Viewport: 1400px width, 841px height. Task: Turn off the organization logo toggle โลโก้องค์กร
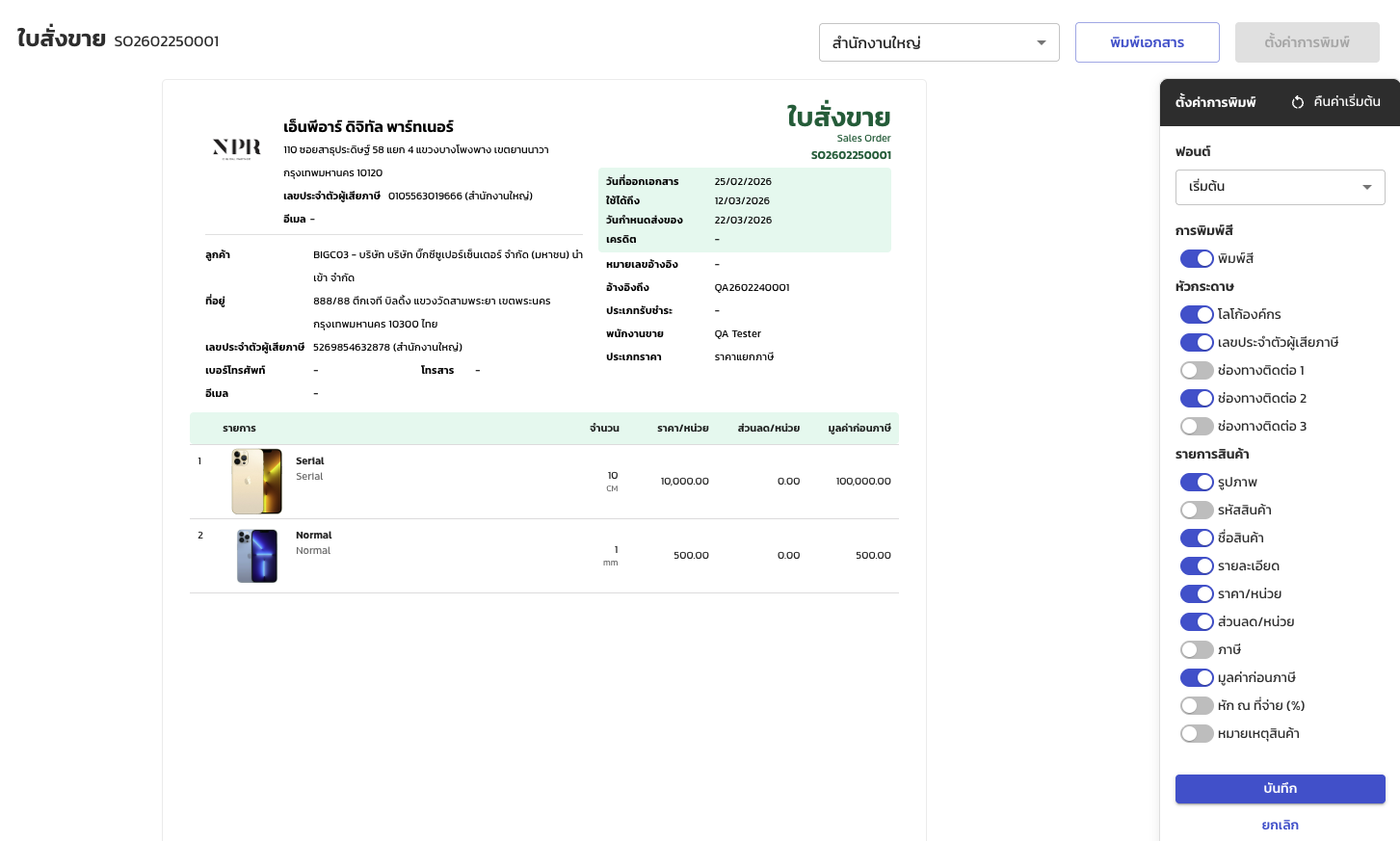click(1197, 314)
